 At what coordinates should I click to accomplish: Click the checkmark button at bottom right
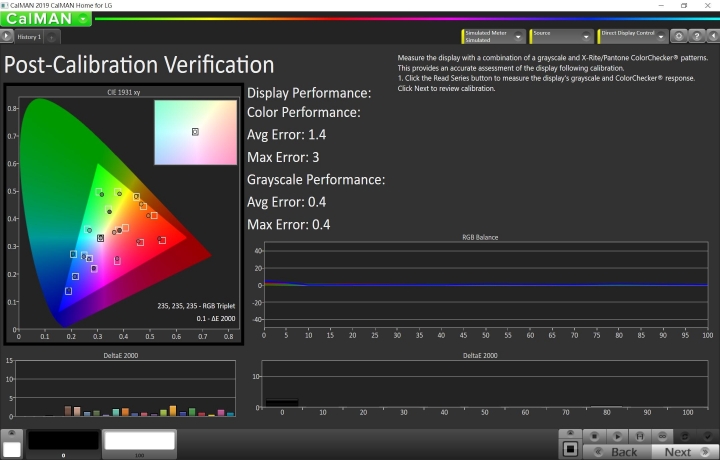[707, 436]
